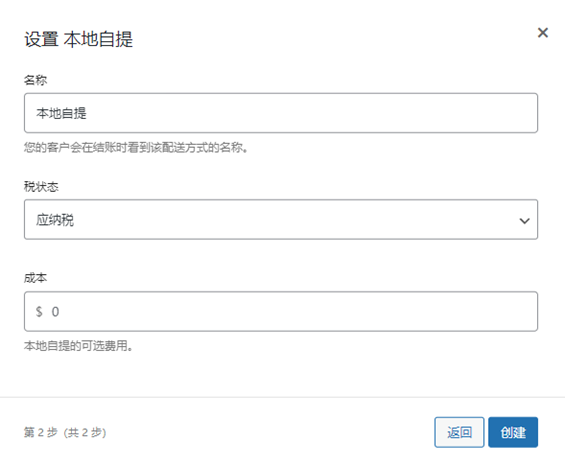Click the 0 value in cost field
The image size is (565, 465).
click(x=55, y=311)
